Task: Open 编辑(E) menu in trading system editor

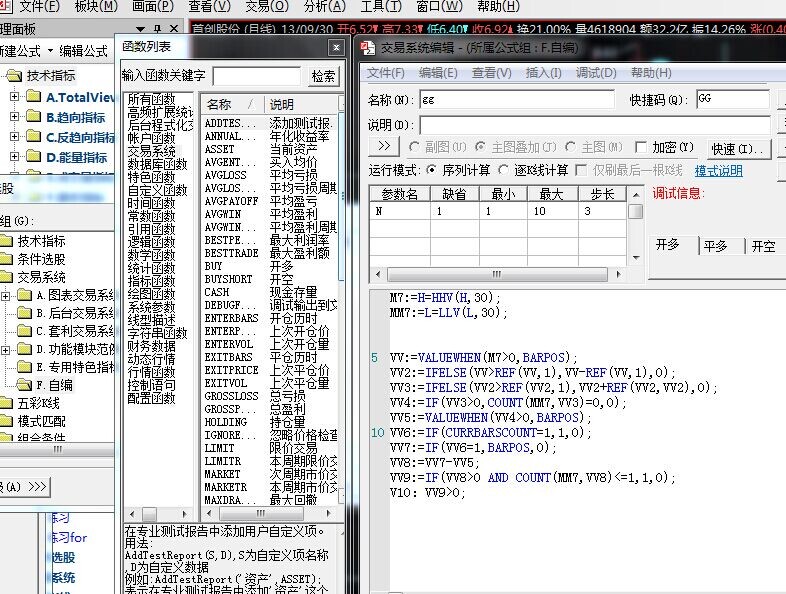Action: coord(438,73)
